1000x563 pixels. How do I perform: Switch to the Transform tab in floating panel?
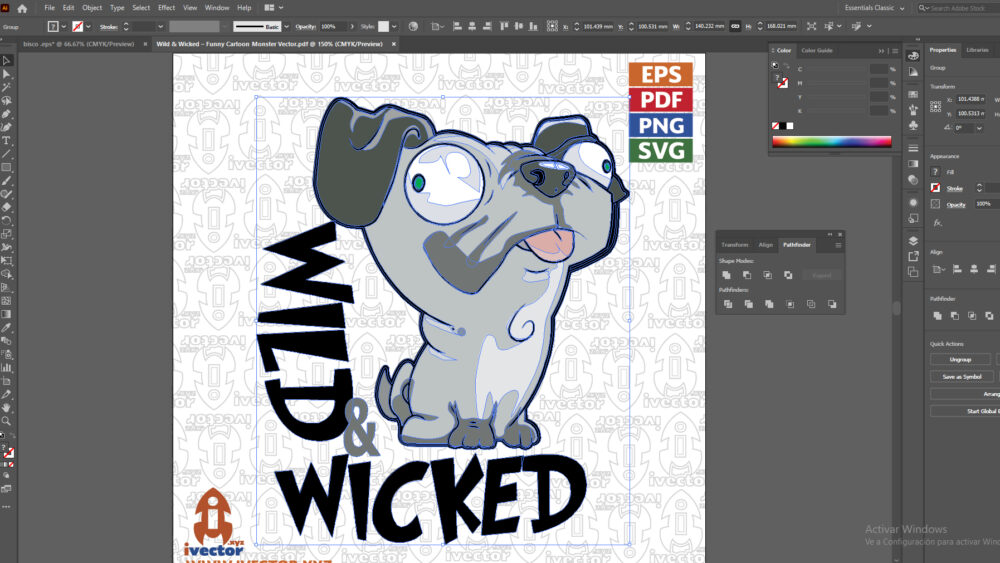[735, 245]
